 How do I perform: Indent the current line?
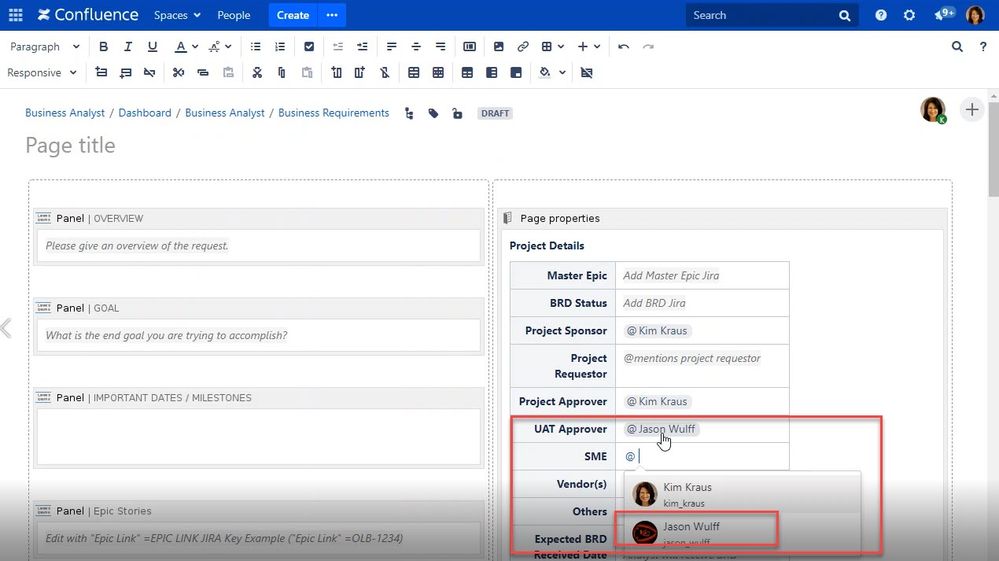[362, 46]
